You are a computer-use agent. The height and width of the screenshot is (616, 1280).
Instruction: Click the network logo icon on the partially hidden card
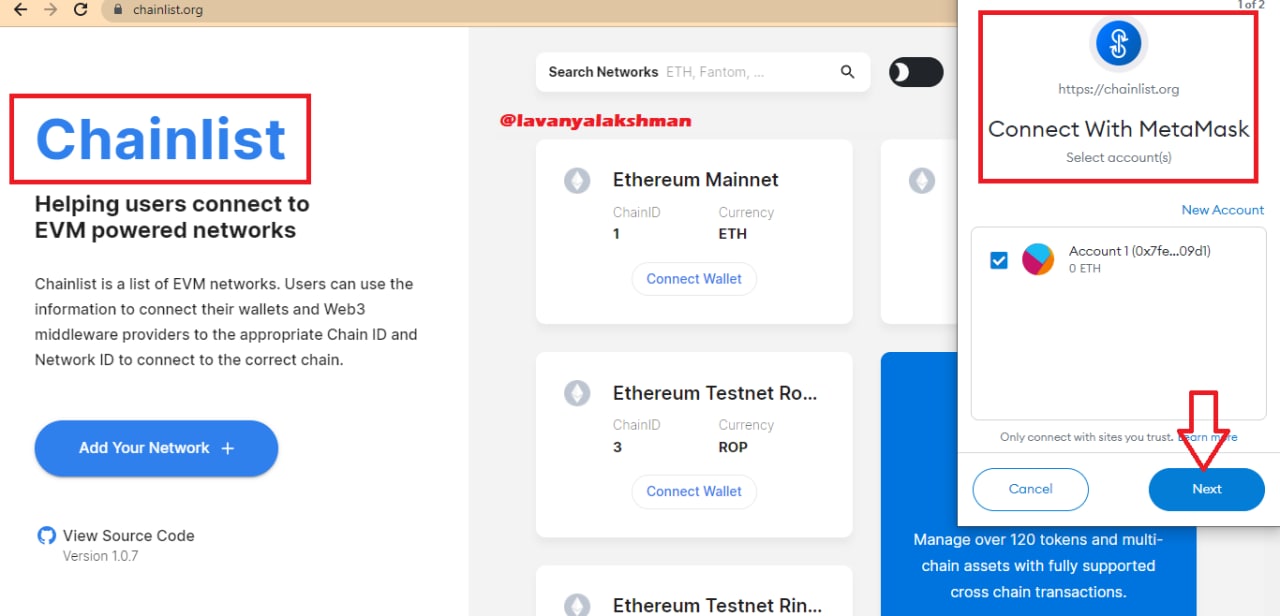pos(921,181)
